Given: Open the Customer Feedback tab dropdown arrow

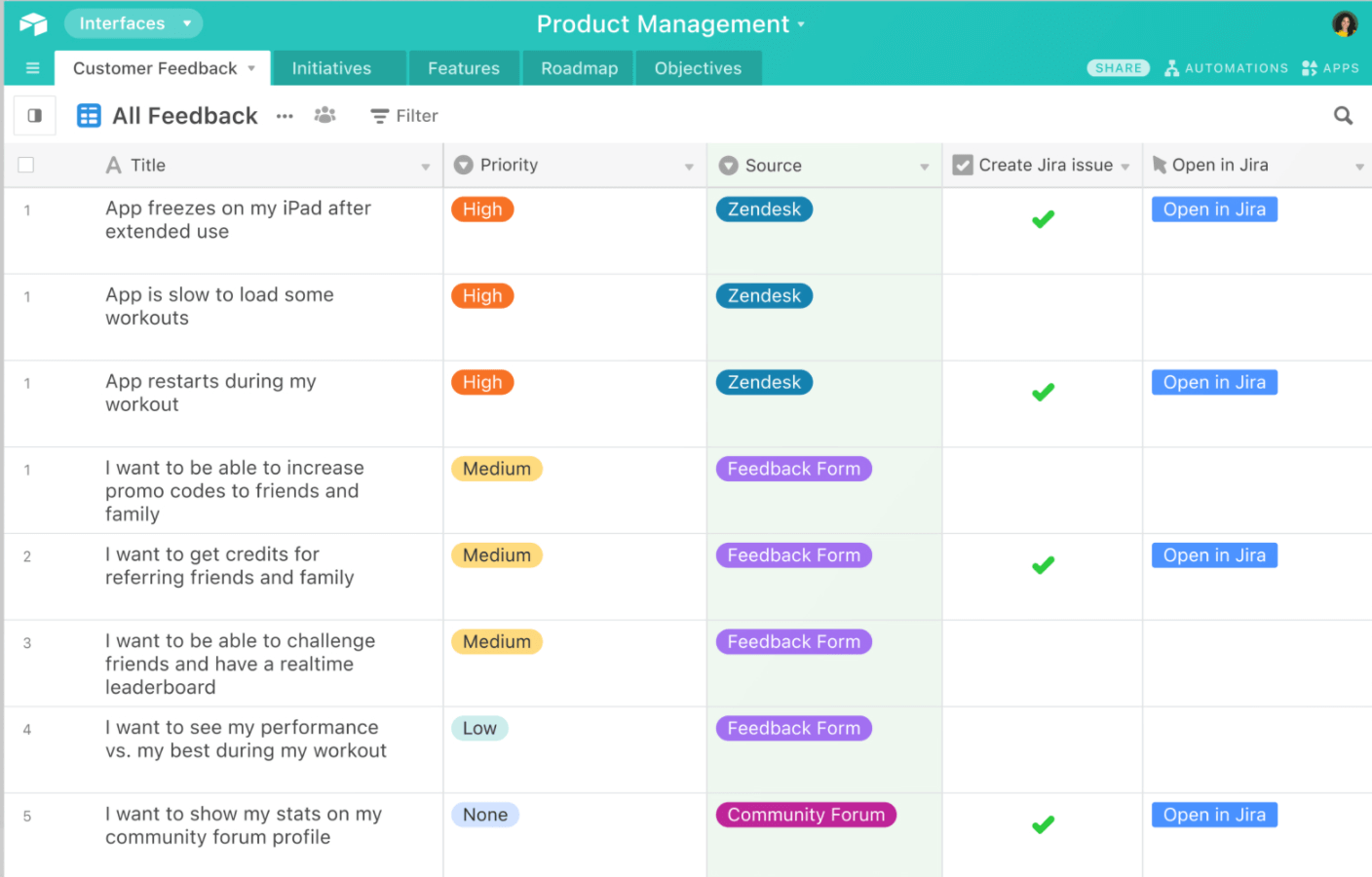Looking at the screenshot, I should coord(251,68).
